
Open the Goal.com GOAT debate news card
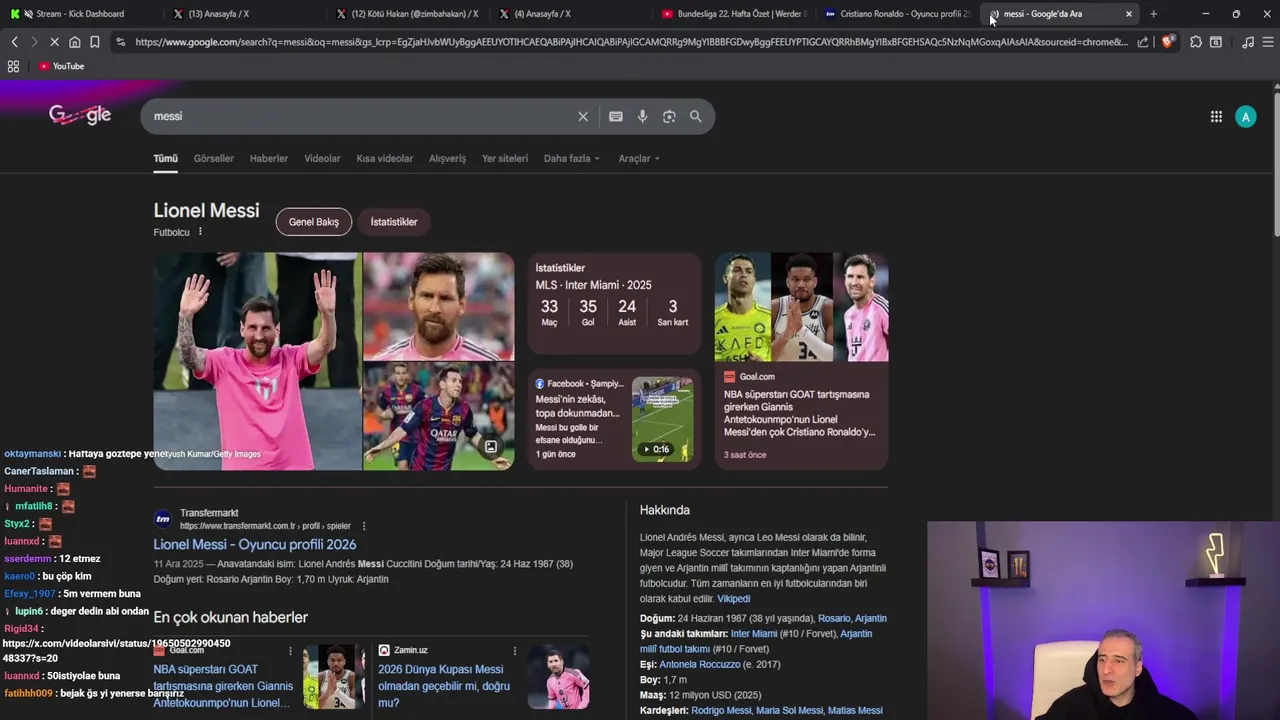click(x=801, y=361)
